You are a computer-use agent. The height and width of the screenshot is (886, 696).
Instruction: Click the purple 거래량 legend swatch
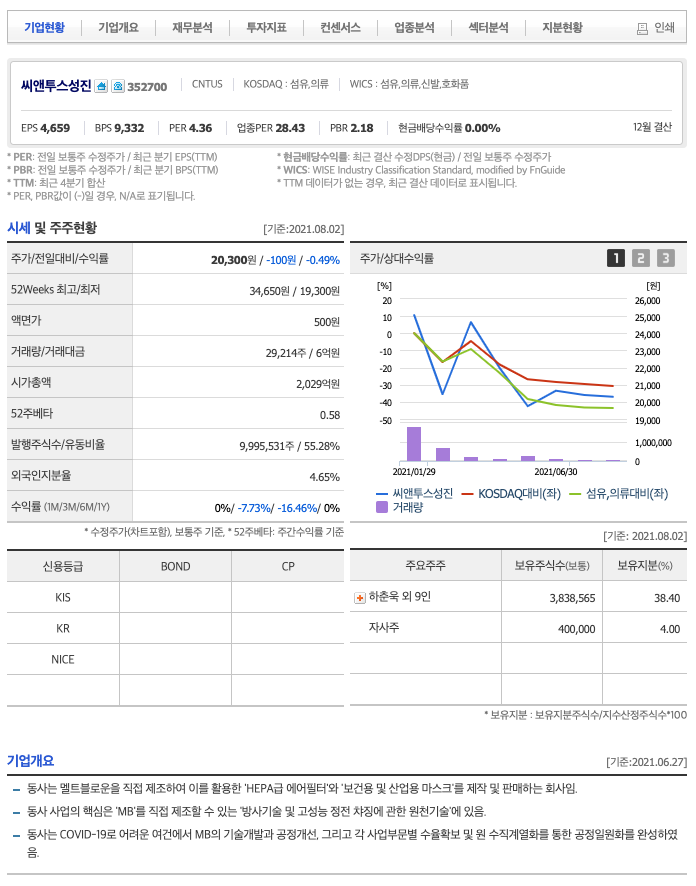382,507
